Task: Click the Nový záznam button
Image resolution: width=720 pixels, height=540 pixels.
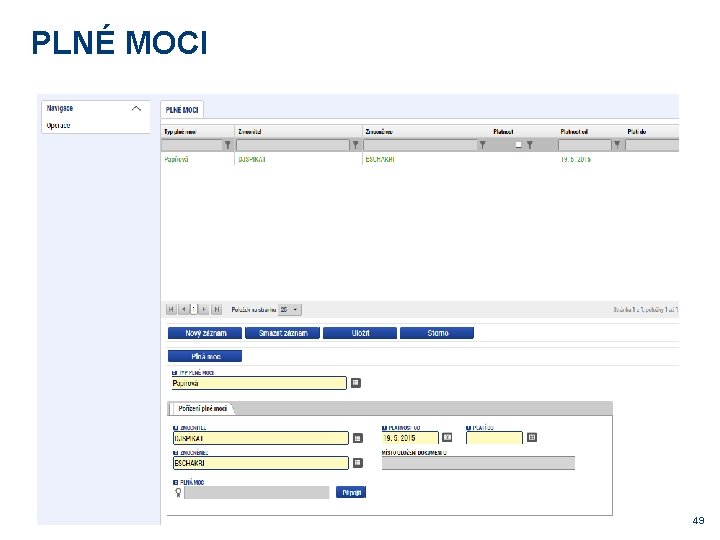Action: 205,333
